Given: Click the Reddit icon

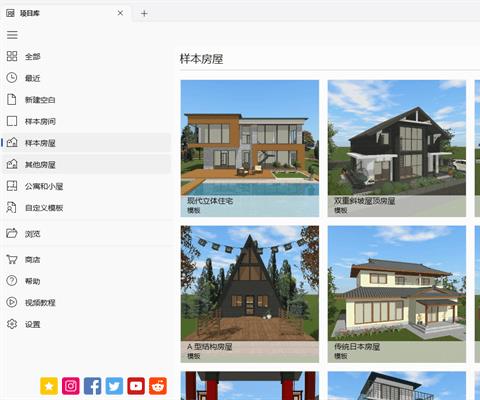Looking at the screenshot, I should click(158, 386).
